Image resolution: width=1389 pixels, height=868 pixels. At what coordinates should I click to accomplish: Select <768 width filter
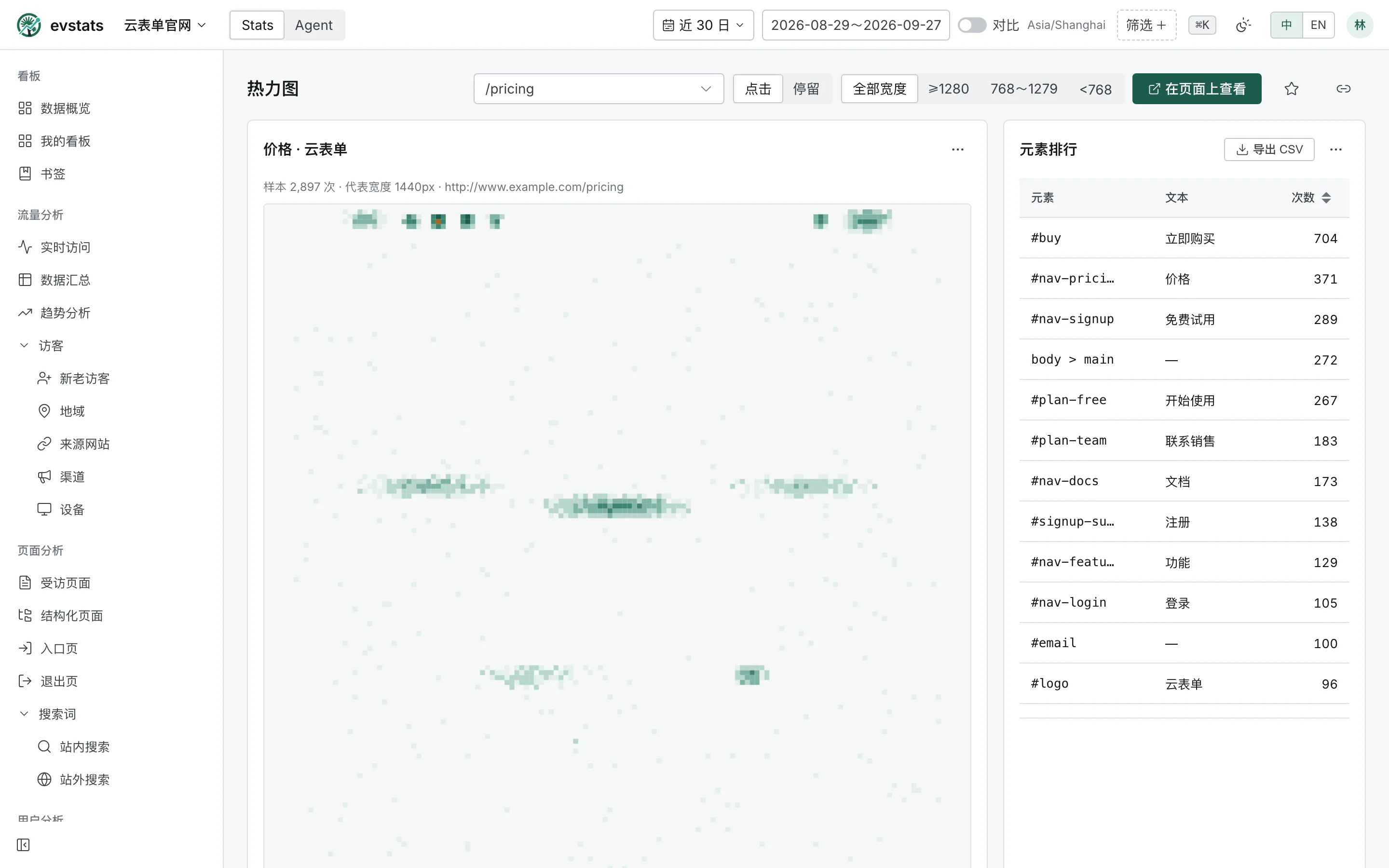pyautogui.click(x=1095, y=89)
